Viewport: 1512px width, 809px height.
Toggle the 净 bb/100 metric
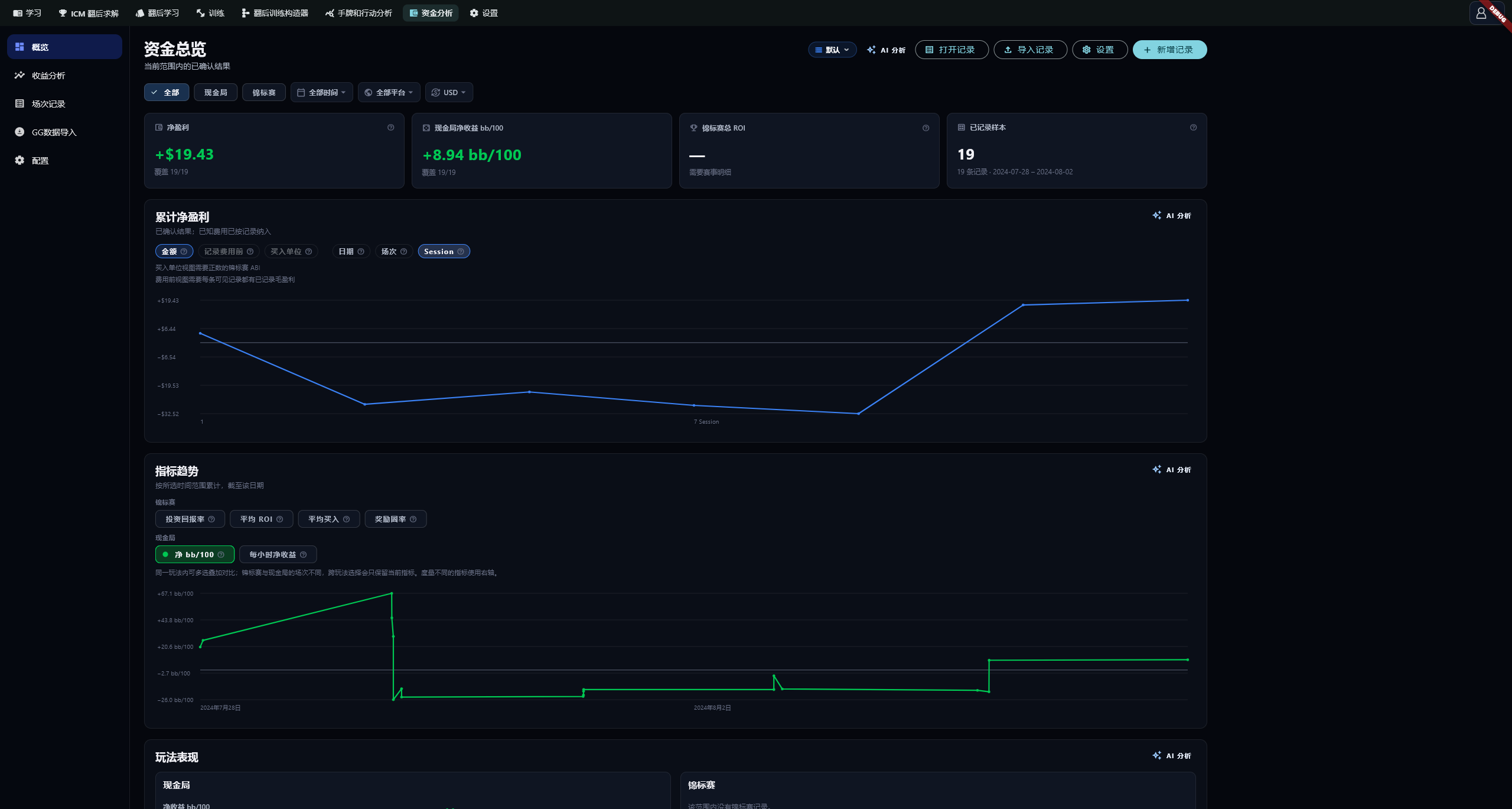click(195, 555)
